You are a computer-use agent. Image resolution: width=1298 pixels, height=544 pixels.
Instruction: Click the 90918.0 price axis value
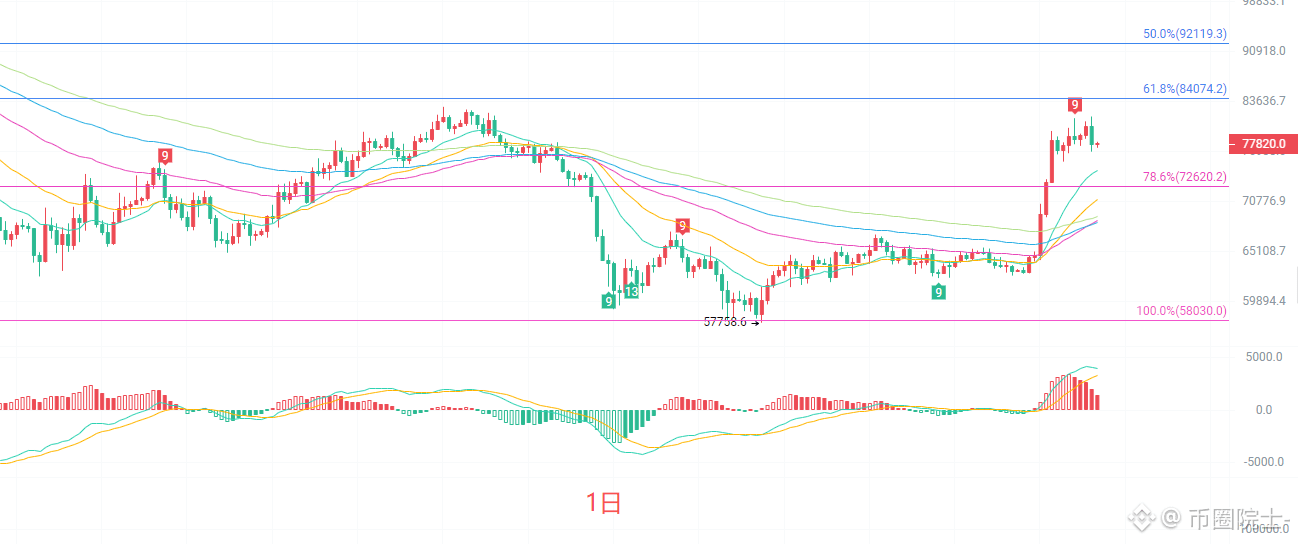click(x=1263, y=50)
